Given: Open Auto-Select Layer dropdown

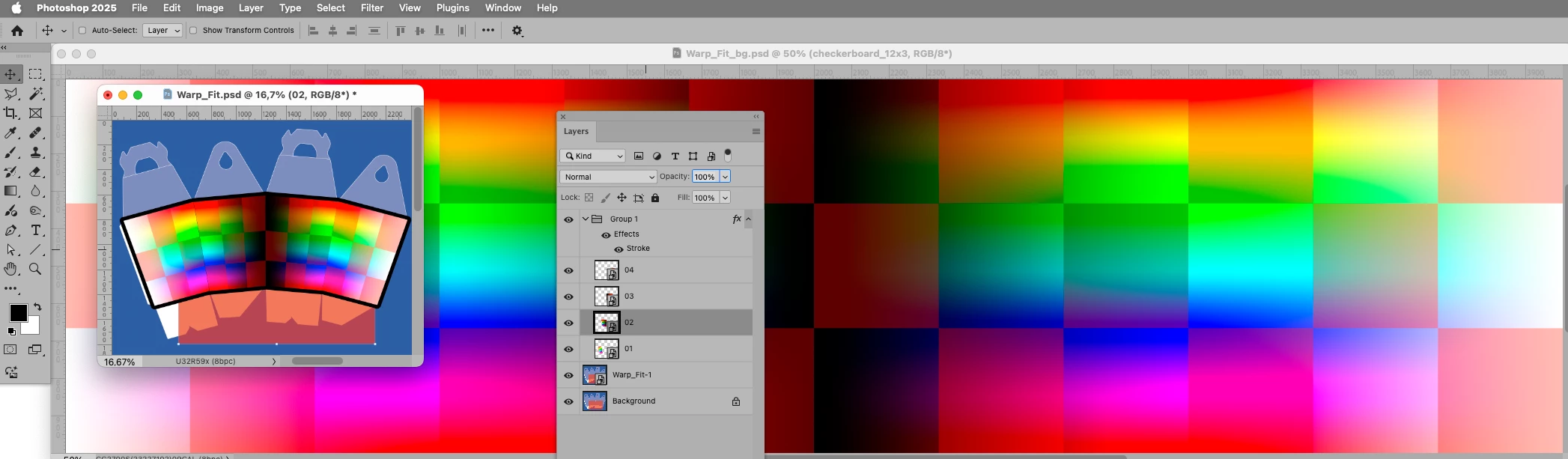Looking at the screenshot, I should coord(162,31).
